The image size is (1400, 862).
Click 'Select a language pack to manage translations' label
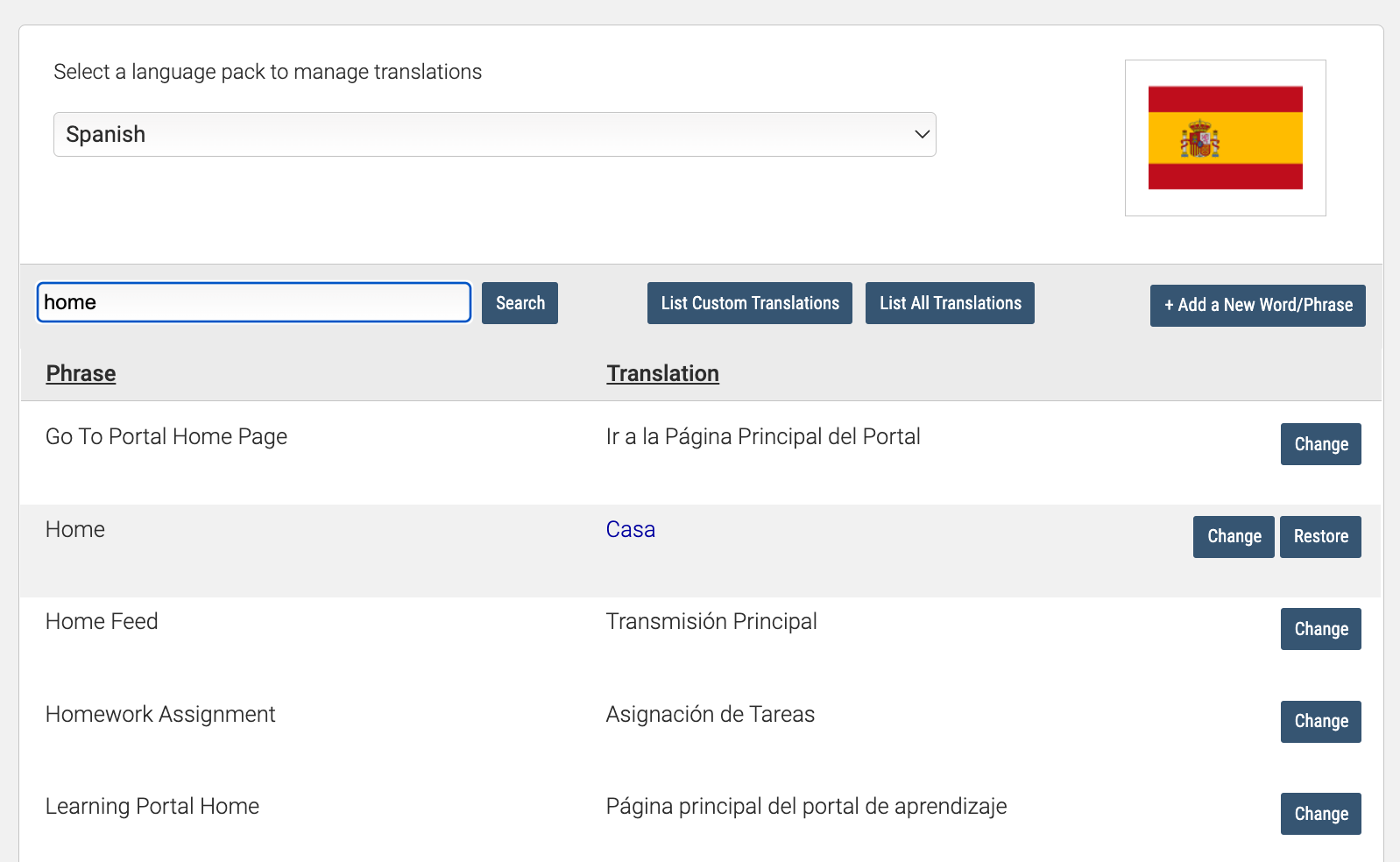[x=268, y=72]
